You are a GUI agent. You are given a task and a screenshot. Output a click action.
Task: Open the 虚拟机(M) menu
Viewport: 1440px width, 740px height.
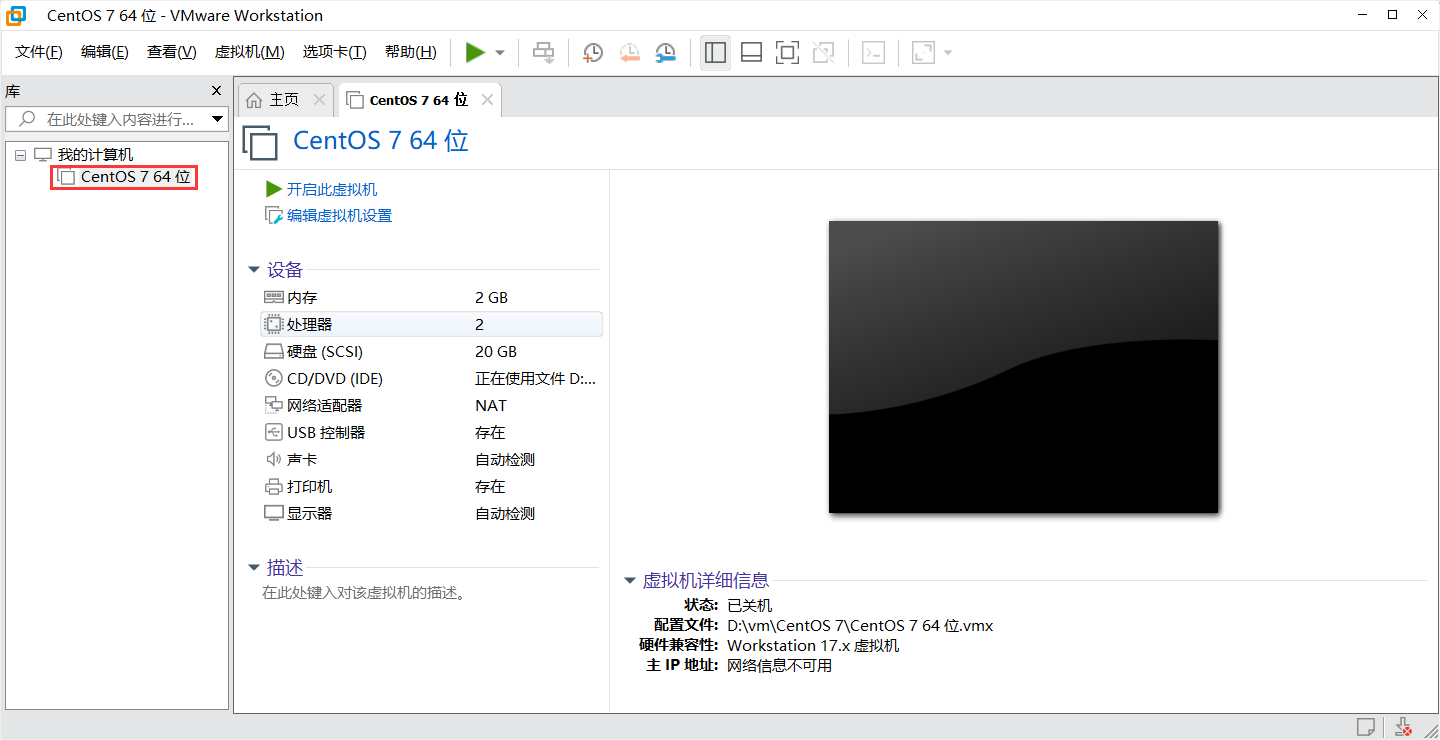[x=250, y=52]
